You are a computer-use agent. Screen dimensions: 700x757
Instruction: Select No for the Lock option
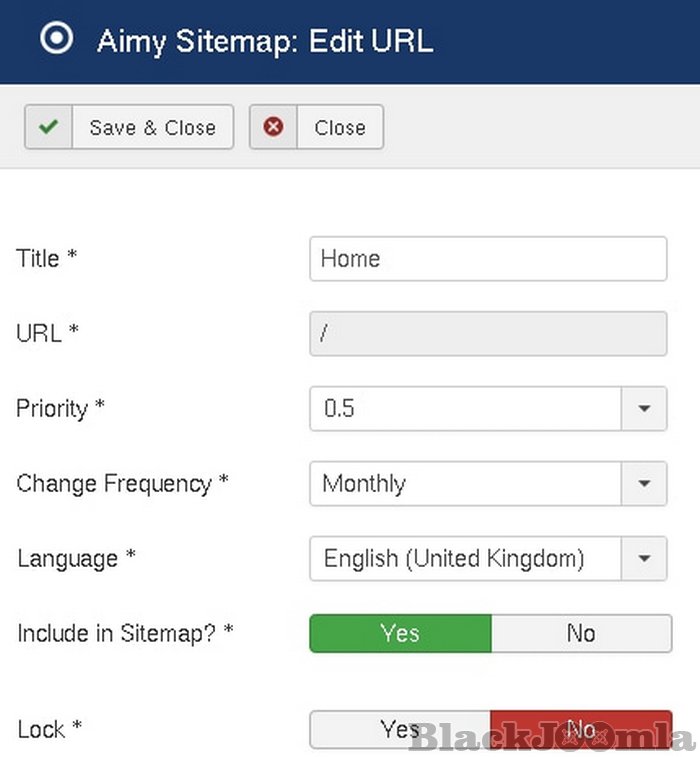click(x=581, y=730)
